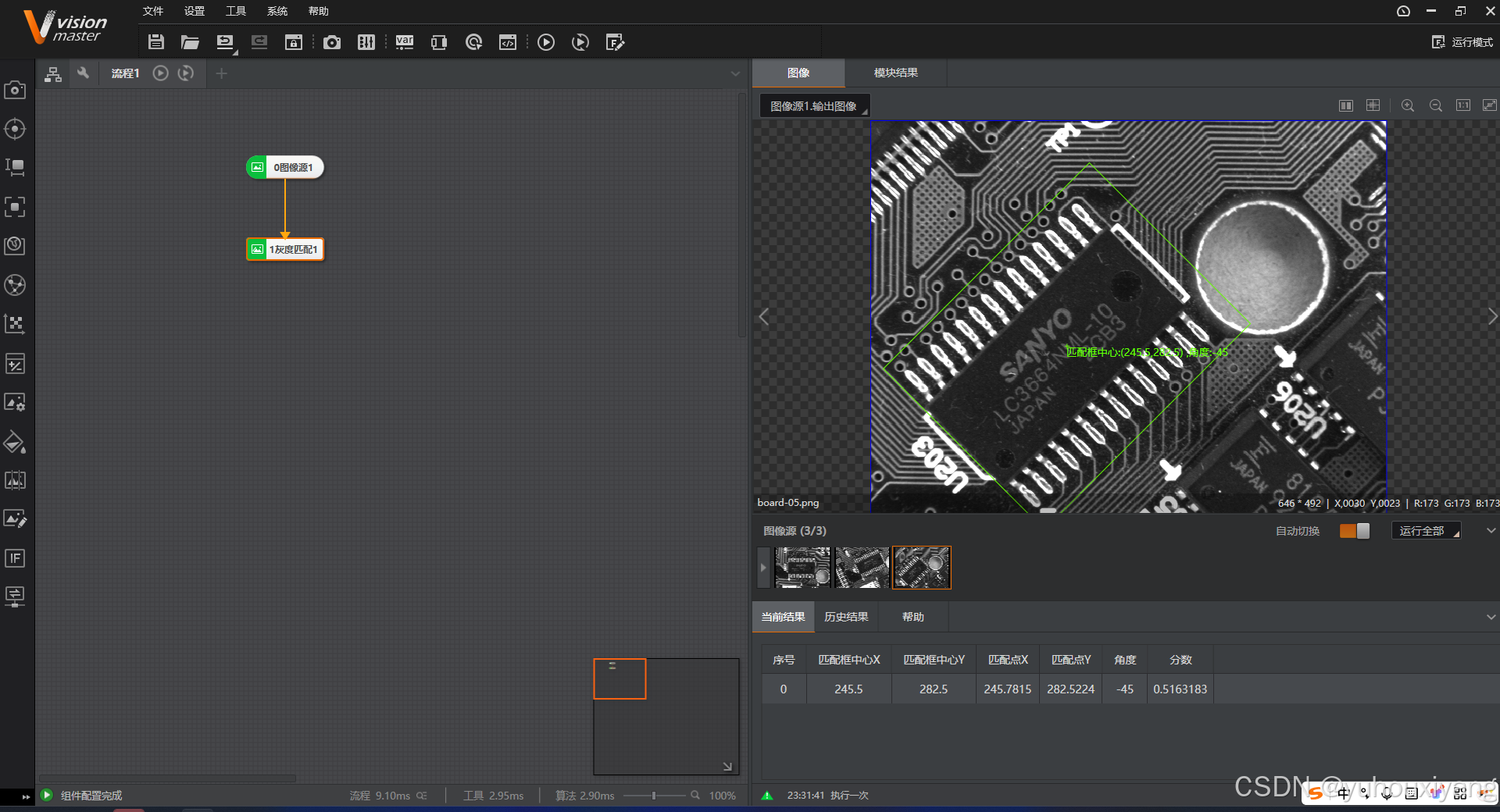Open a solution with the folder icon
The image size is (1500, 812).
pos(190,42)
